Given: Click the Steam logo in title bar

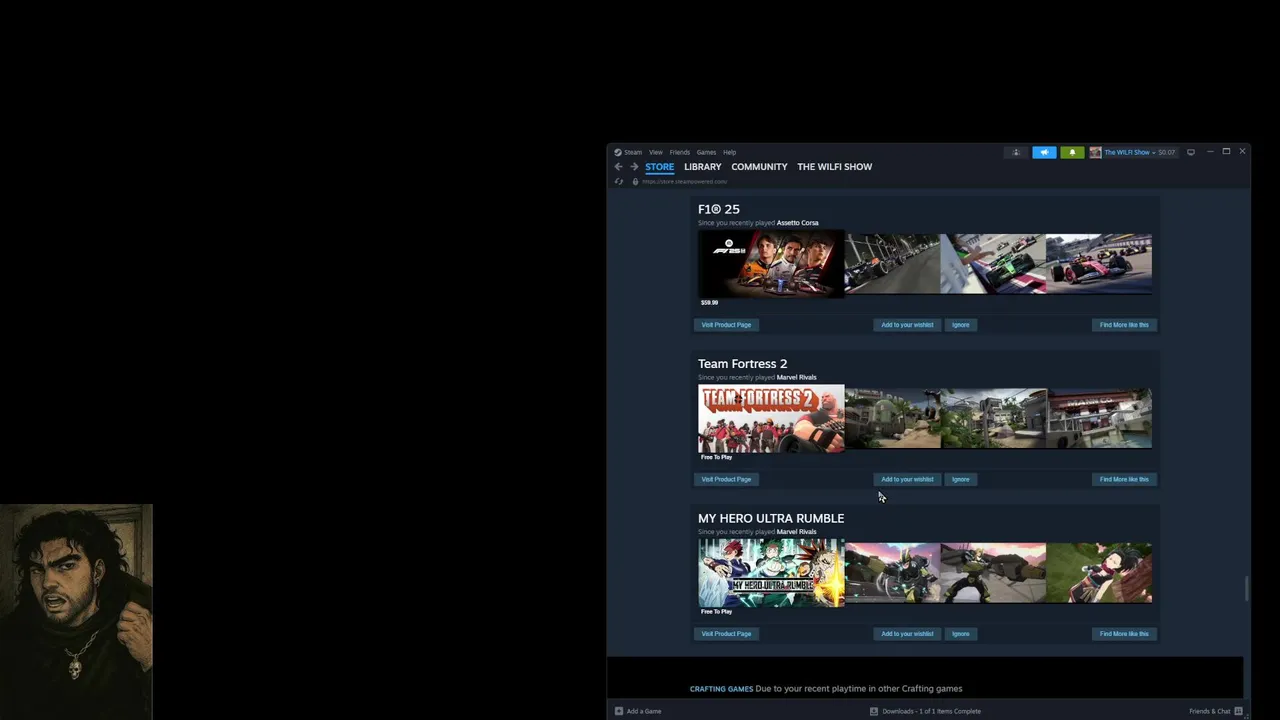Looking at the screenshot, I should [x=618, y=152].
